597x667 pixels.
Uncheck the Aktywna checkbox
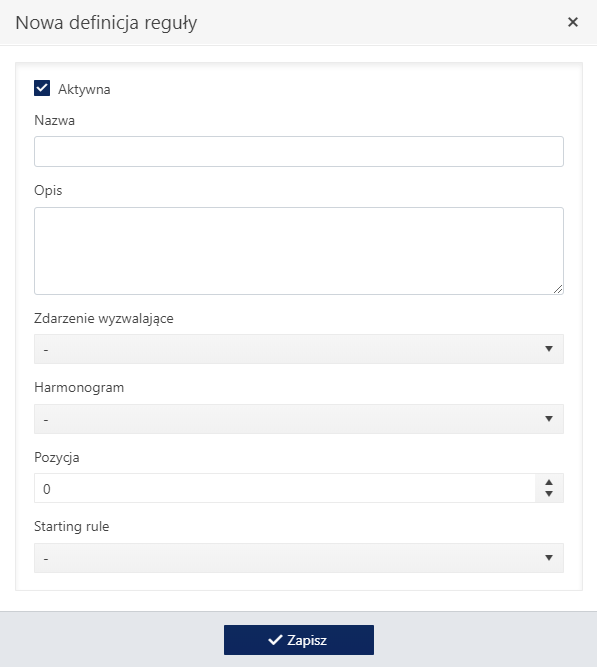(42, 88)
